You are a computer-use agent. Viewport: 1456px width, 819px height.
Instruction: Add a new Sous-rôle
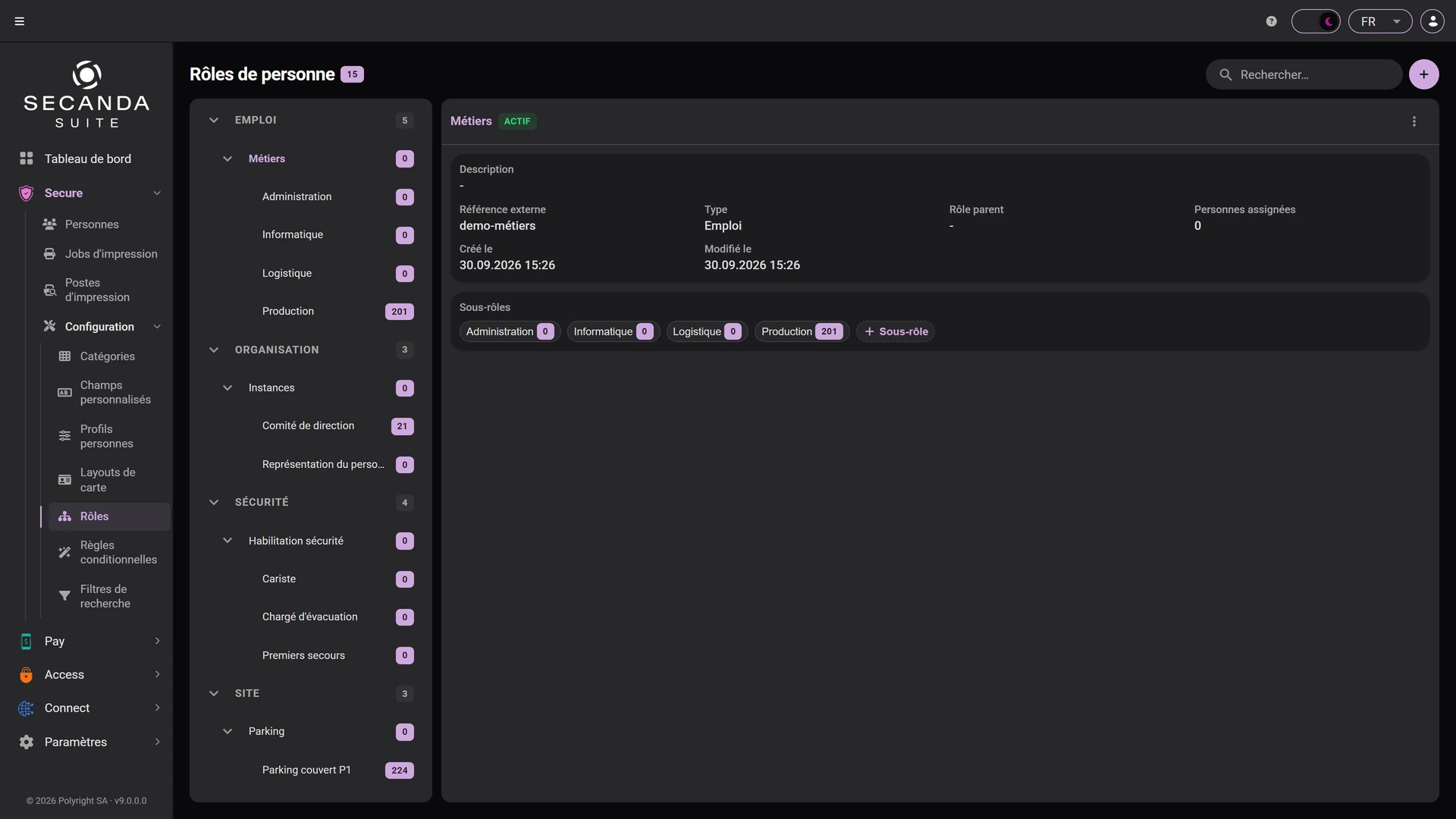tap(895, 331)
